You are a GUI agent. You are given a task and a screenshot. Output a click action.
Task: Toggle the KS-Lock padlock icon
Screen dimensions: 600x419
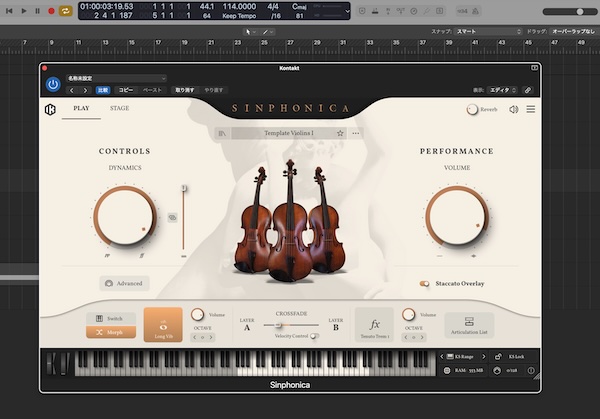click(x=498, y=357)
